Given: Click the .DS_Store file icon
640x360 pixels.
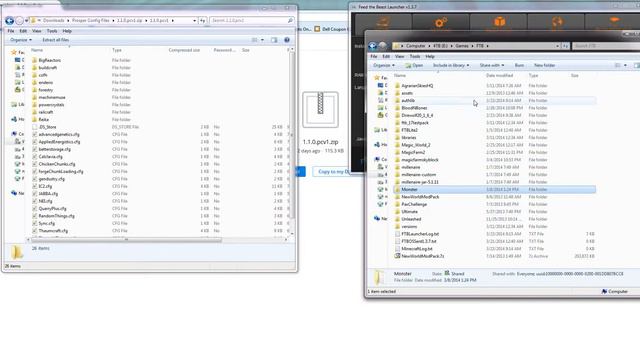Looking at the screenshot, I should pyautogui.click(x=34, y=127).
